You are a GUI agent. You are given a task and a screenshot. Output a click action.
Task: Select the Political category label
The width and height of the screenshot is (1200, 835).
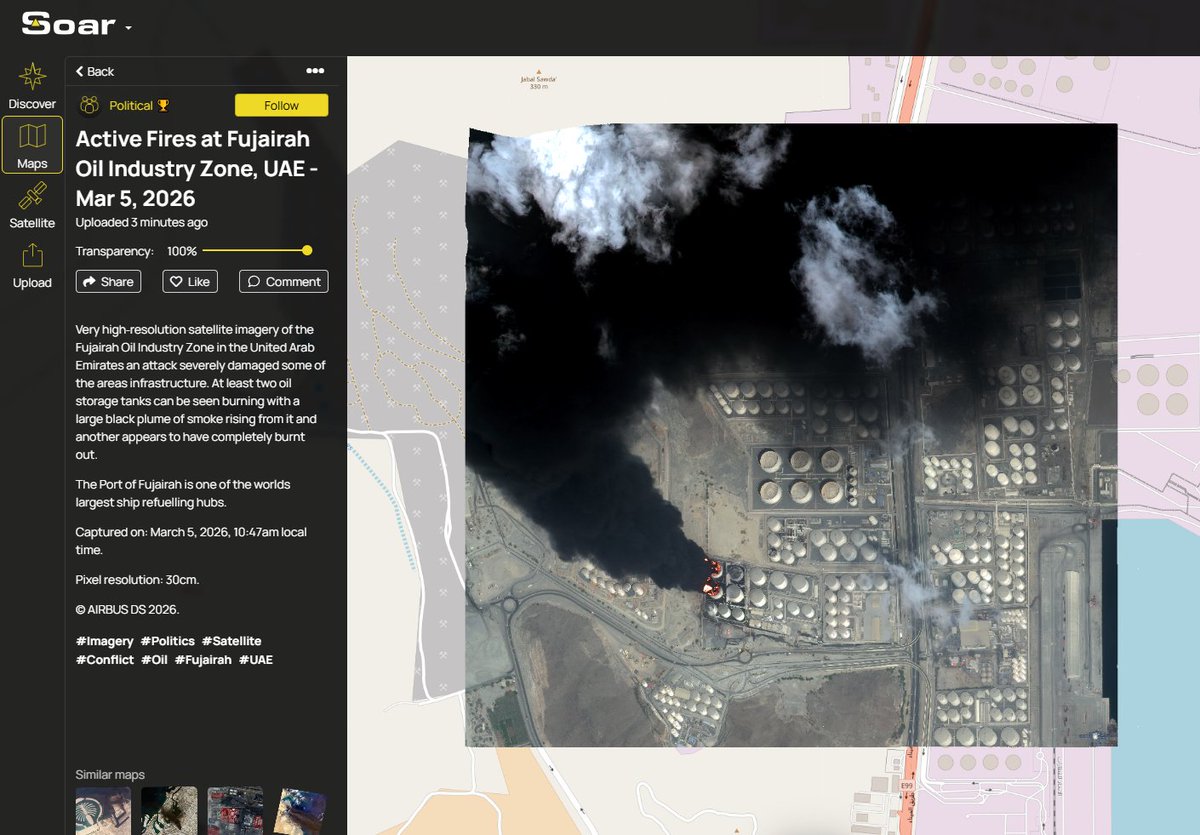click(x=133, y=105)
